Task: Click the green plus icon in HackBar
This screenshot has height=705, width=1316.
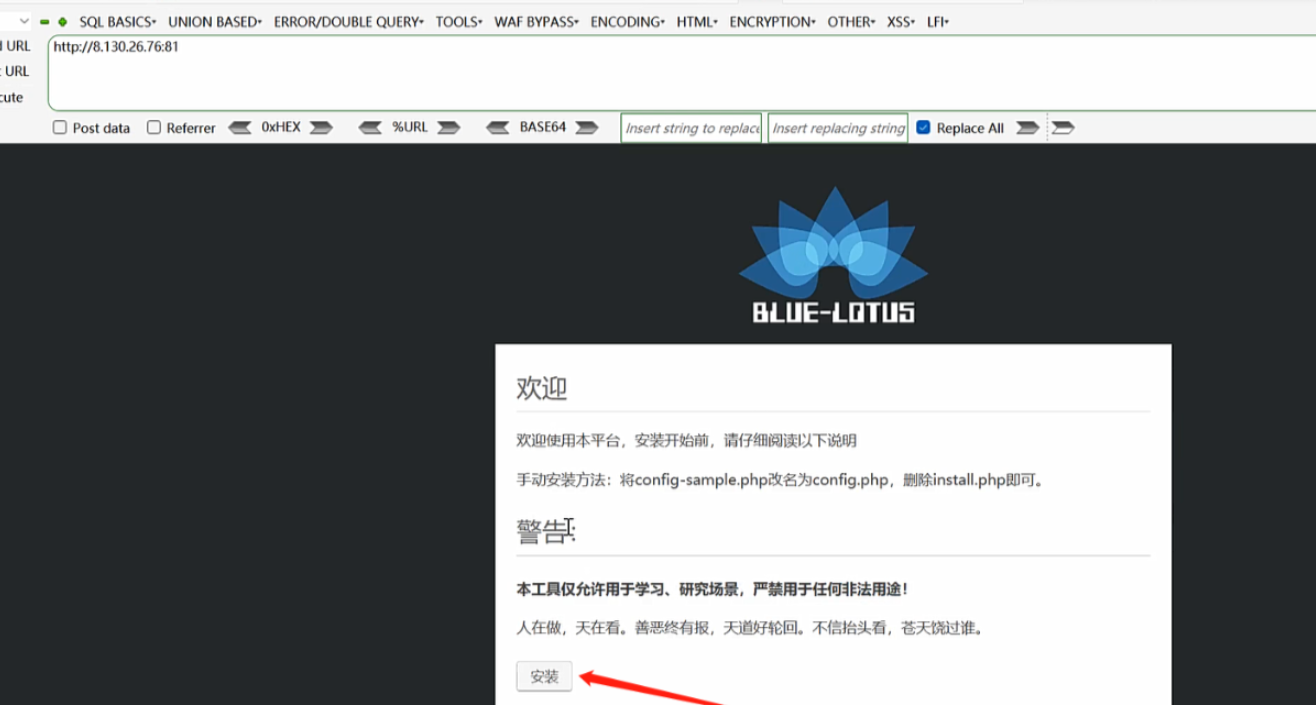Action: [62, 22]
